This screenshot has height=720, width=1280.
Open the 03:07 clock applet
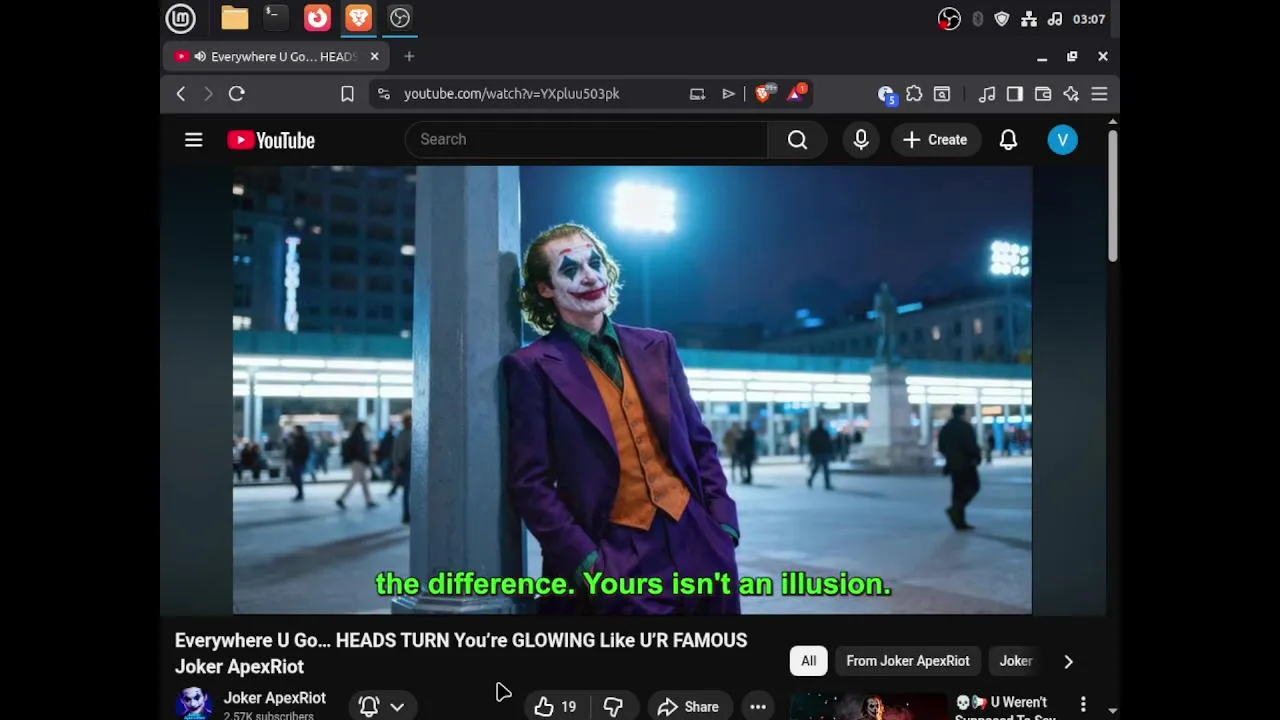tap(1089, 19)
